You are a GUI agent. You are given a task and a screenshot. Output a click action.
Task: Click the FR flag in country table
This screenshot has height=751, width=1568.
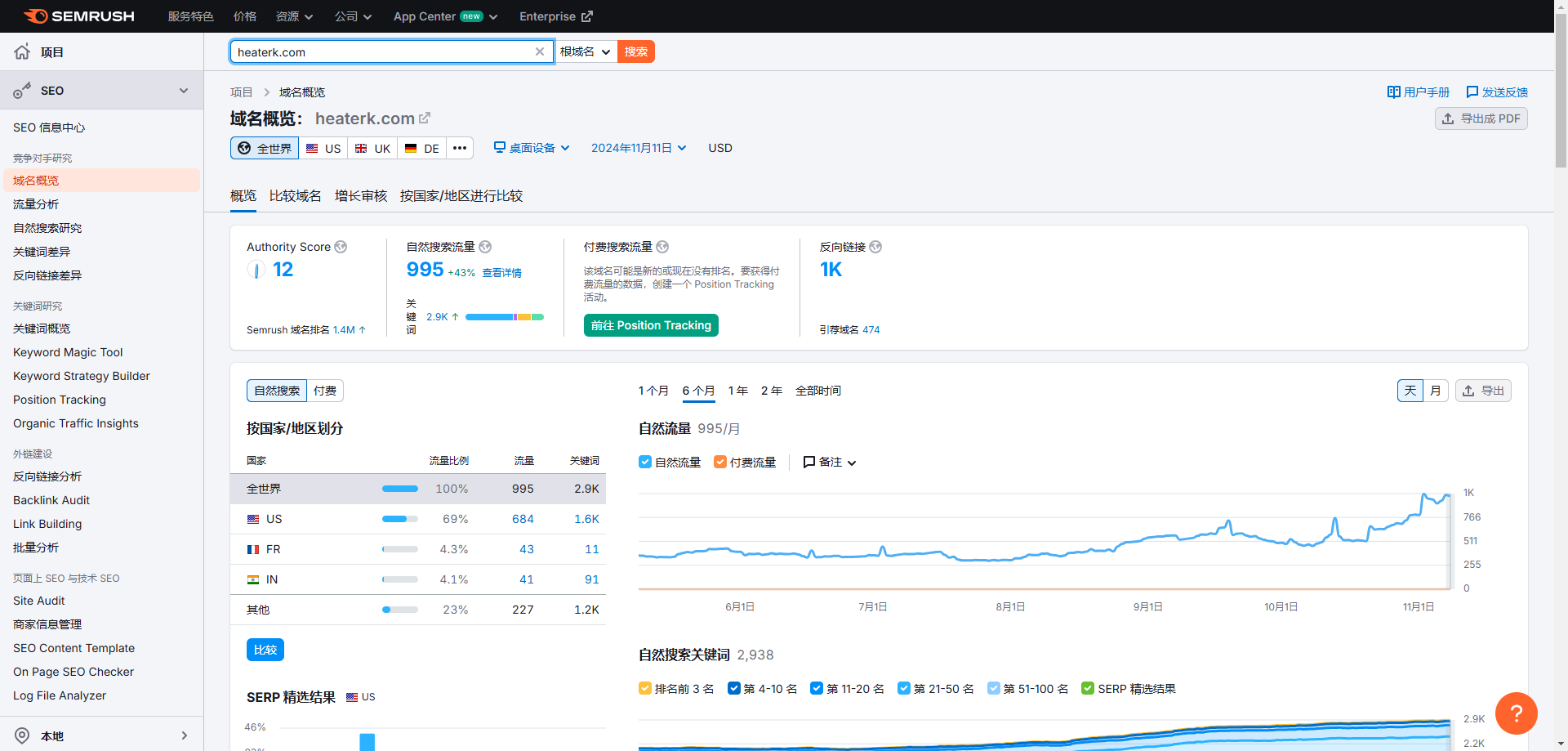(x=253, y=549)
